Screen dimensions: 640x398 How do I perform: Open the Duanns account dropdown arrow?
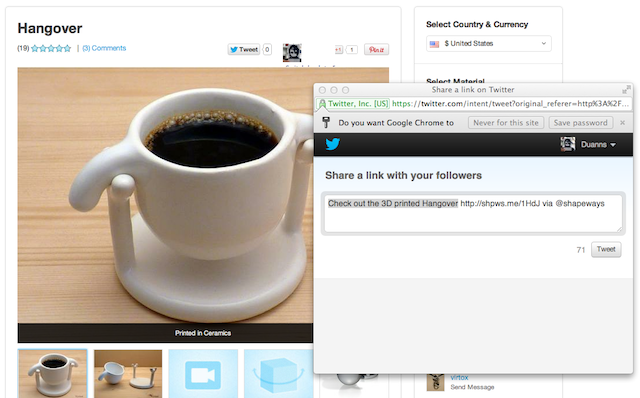(613, 145)
